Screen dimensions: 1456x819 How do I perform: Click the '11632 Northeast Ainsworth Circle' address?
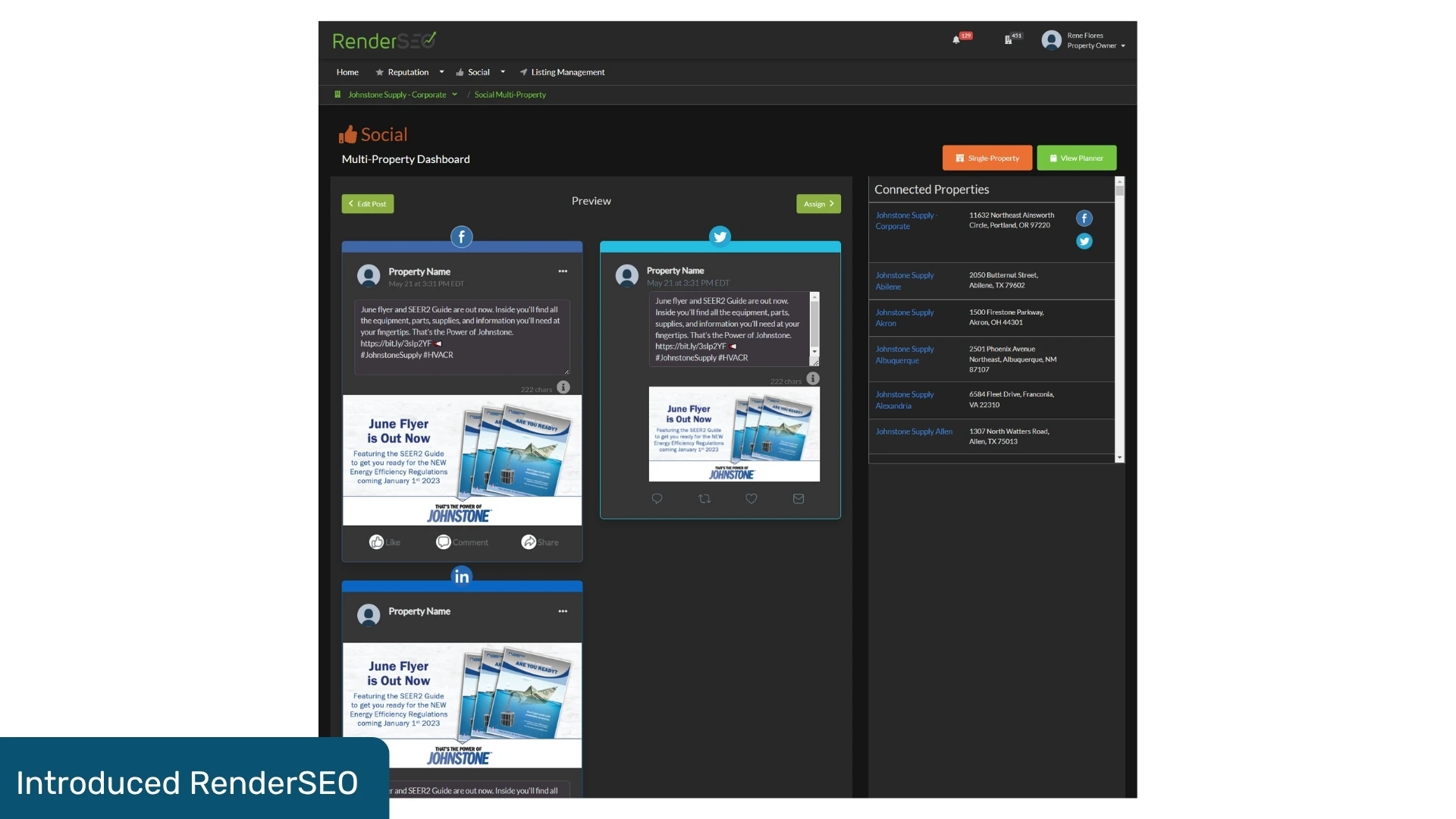[1012, 221]
